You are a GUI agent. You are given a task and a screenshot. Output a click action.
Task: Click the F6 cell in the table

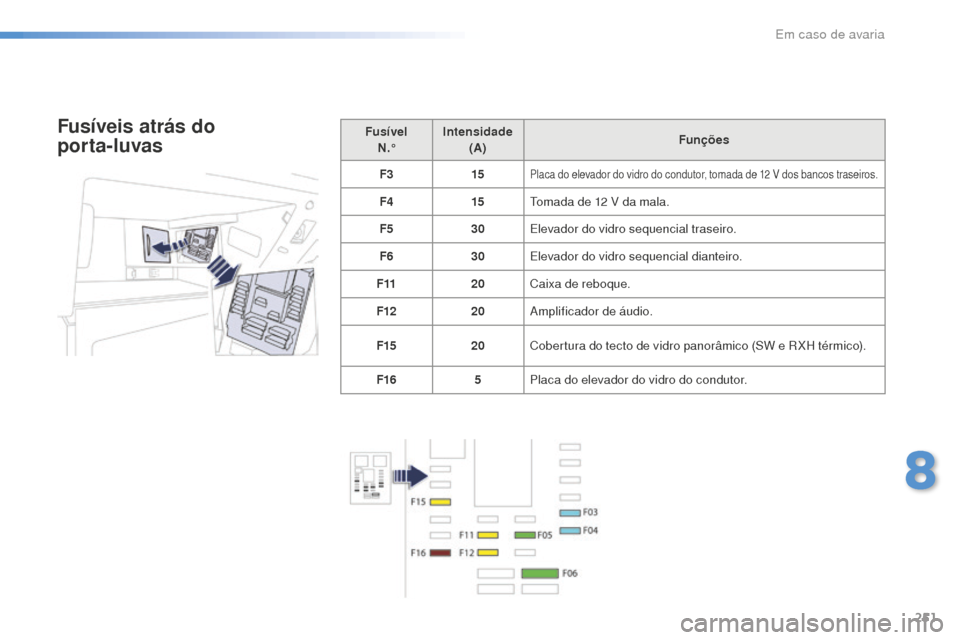coord(386,257)
